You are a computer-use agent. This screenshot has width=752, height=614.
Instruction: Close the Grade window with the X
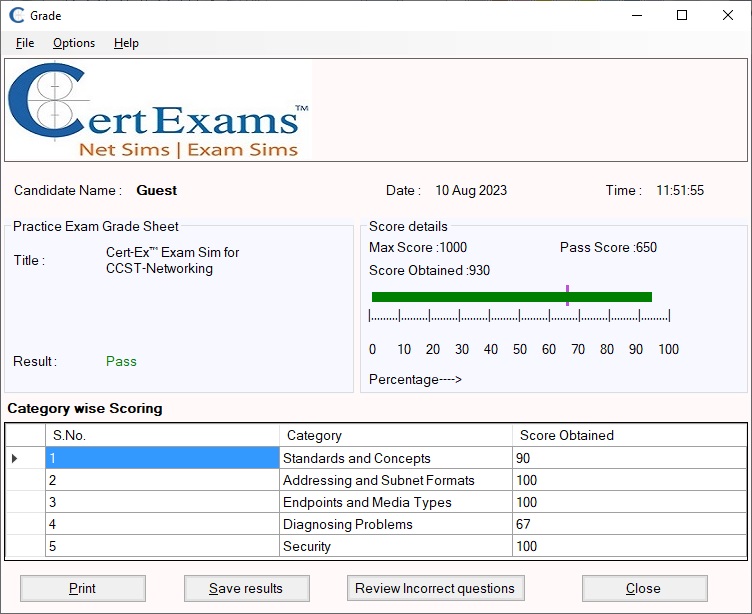pyautogui.click(x=728, y=15)
